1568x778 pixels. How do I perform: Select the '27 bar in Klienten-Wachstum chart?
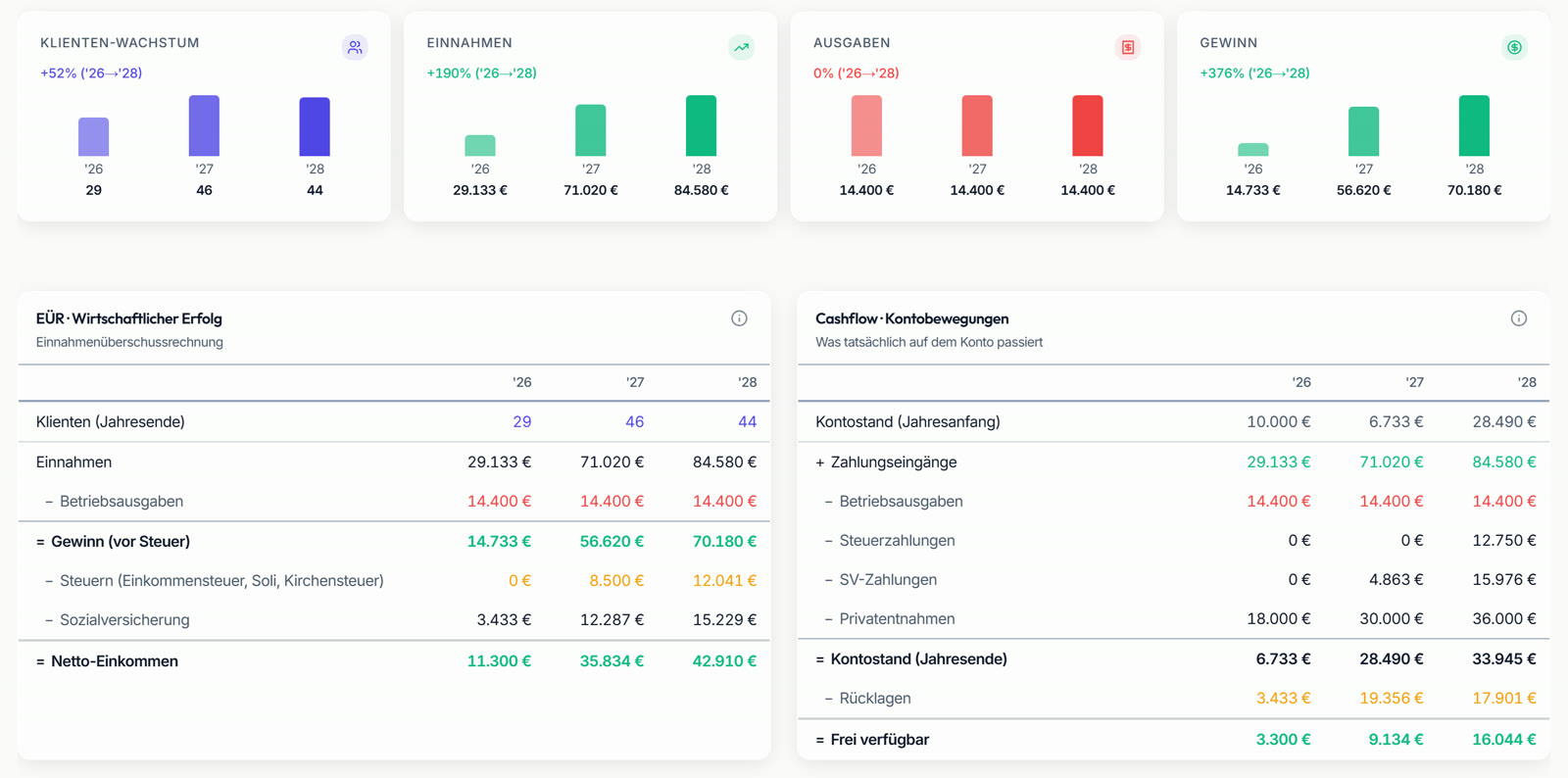[x=204, y=125]
